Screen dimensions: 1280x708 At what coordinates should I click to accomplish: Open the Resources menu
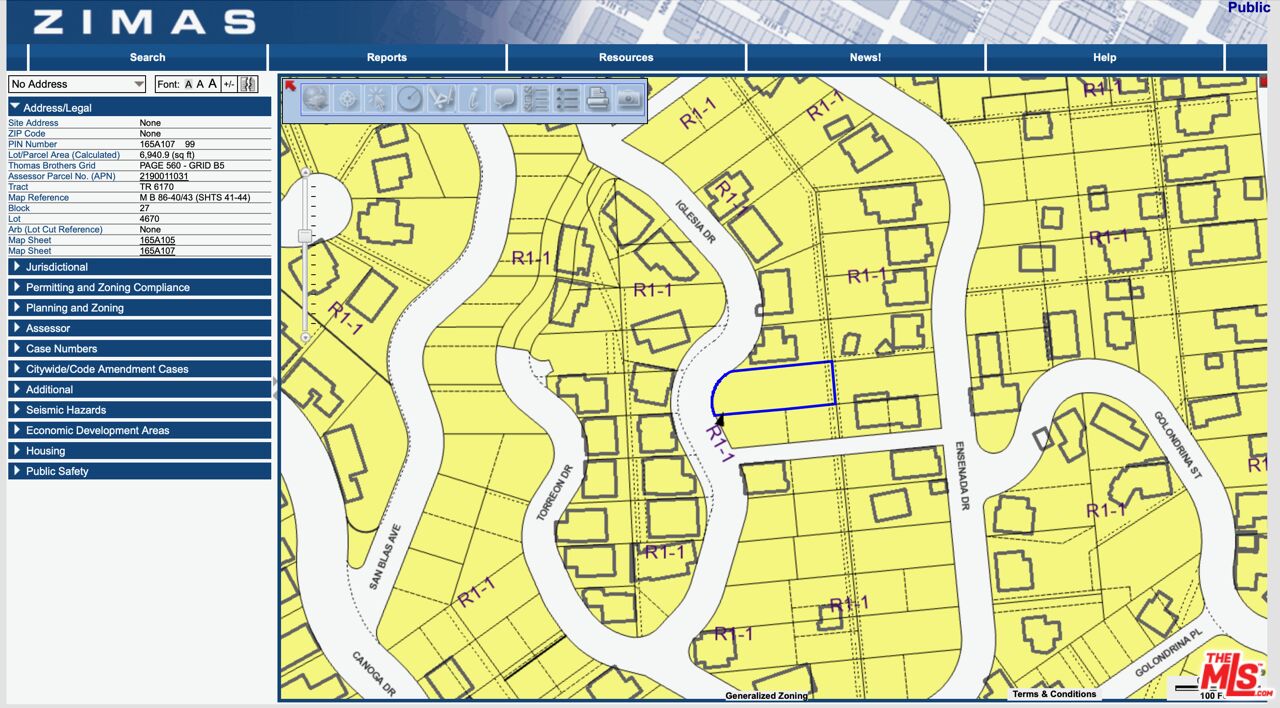pos(626,57)
